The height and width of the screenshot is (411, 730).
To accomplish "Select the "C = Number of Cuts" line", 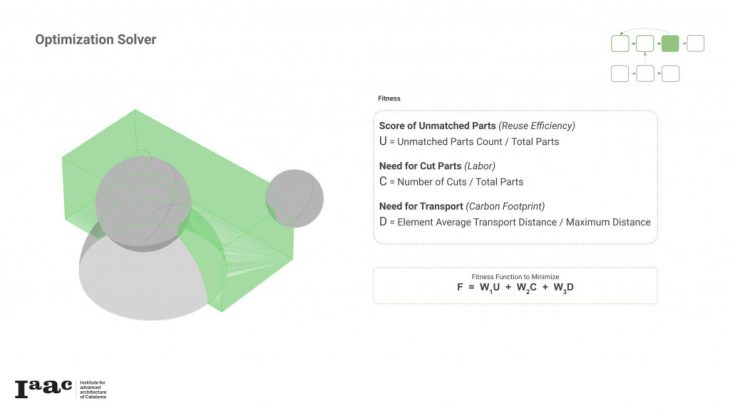I will point(451,181).
